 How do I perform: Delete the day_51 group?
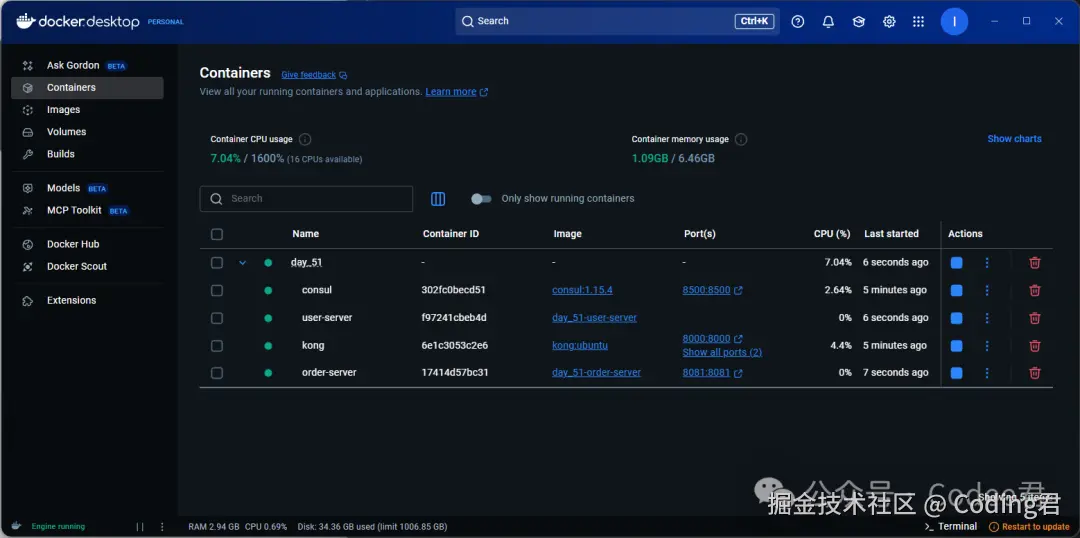click(x=1035, y=262)
